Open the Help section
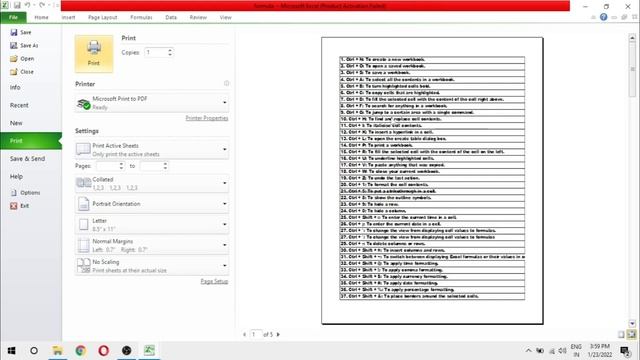 [x=16, y=176]
